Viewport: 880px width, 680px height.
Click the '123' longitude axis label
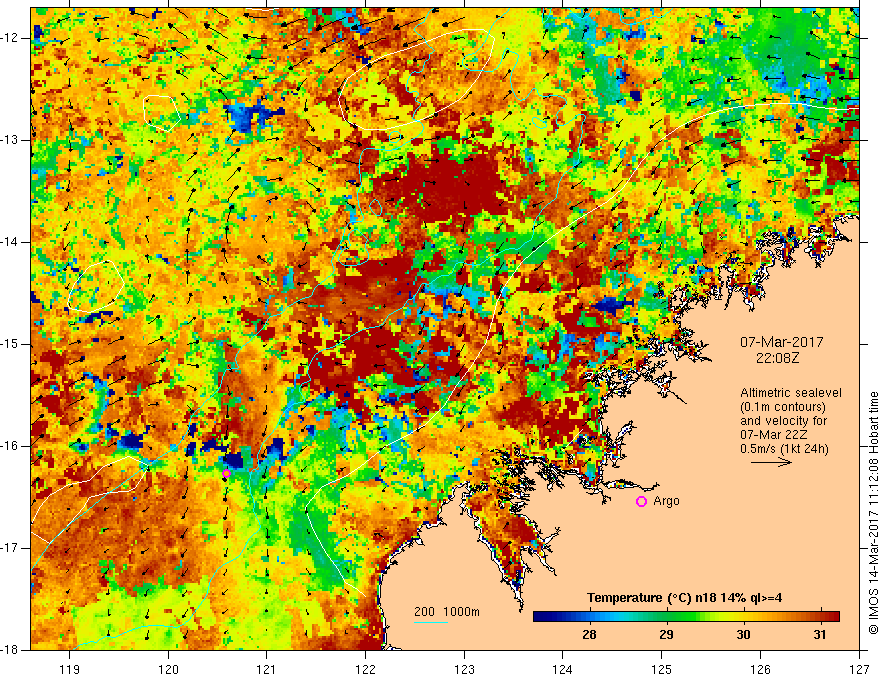click(x=464, y=669)
